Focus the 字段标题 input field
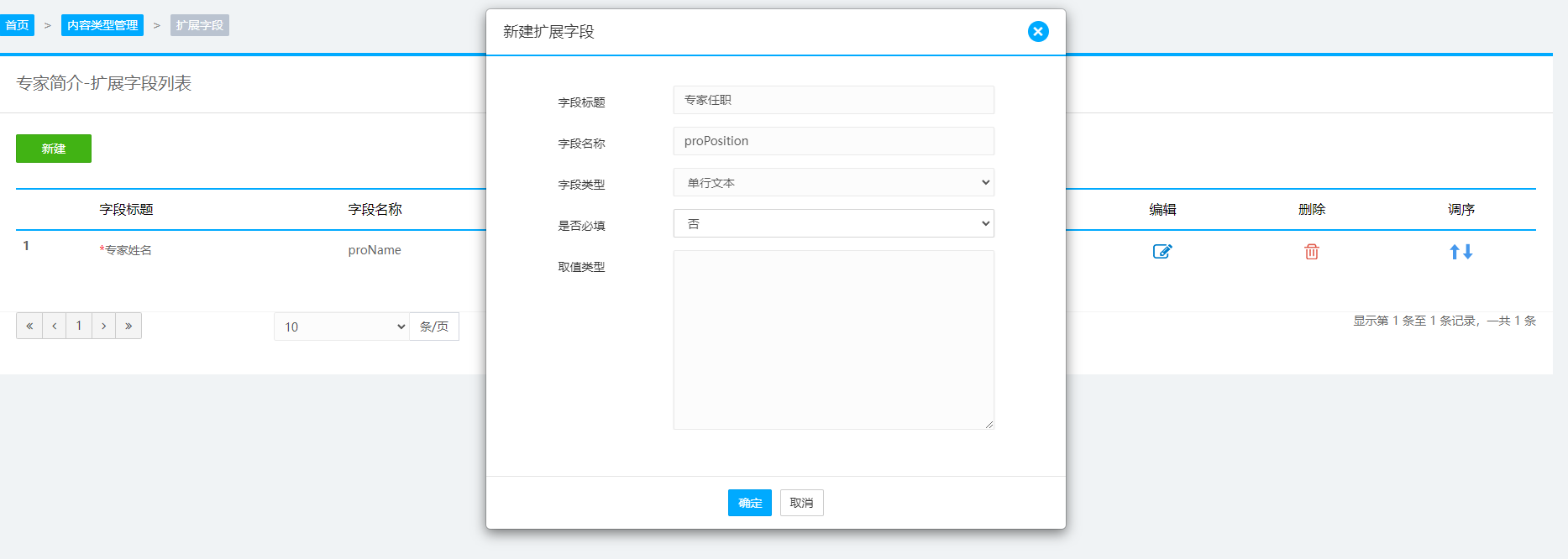 833,100
